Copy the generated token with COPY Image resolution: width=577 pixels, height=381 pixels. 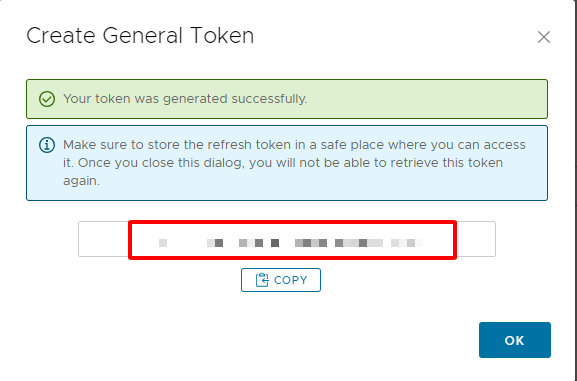(281, 280)
